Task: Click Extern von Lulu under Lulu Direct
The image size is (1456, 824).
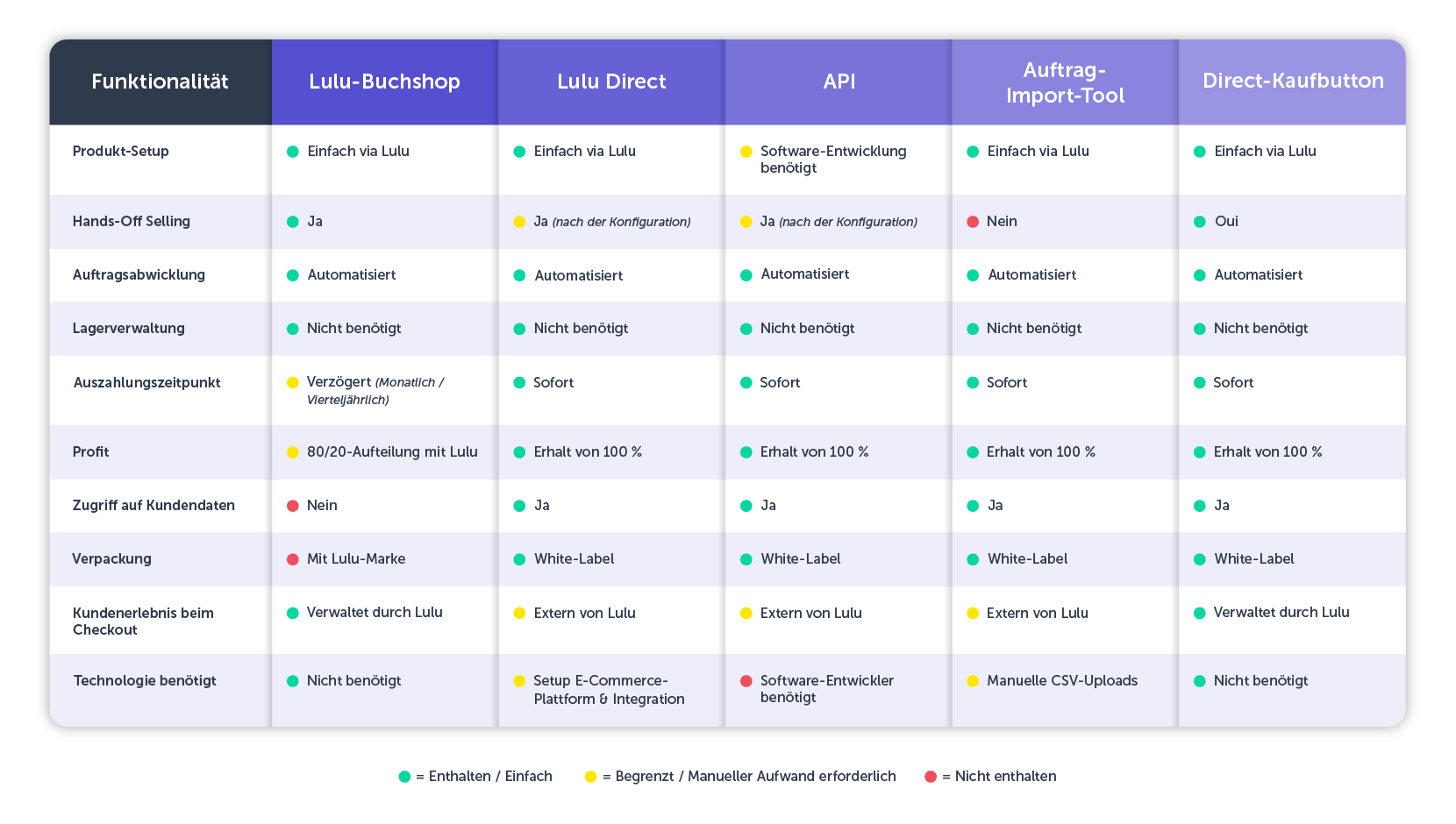Action: 585,613
